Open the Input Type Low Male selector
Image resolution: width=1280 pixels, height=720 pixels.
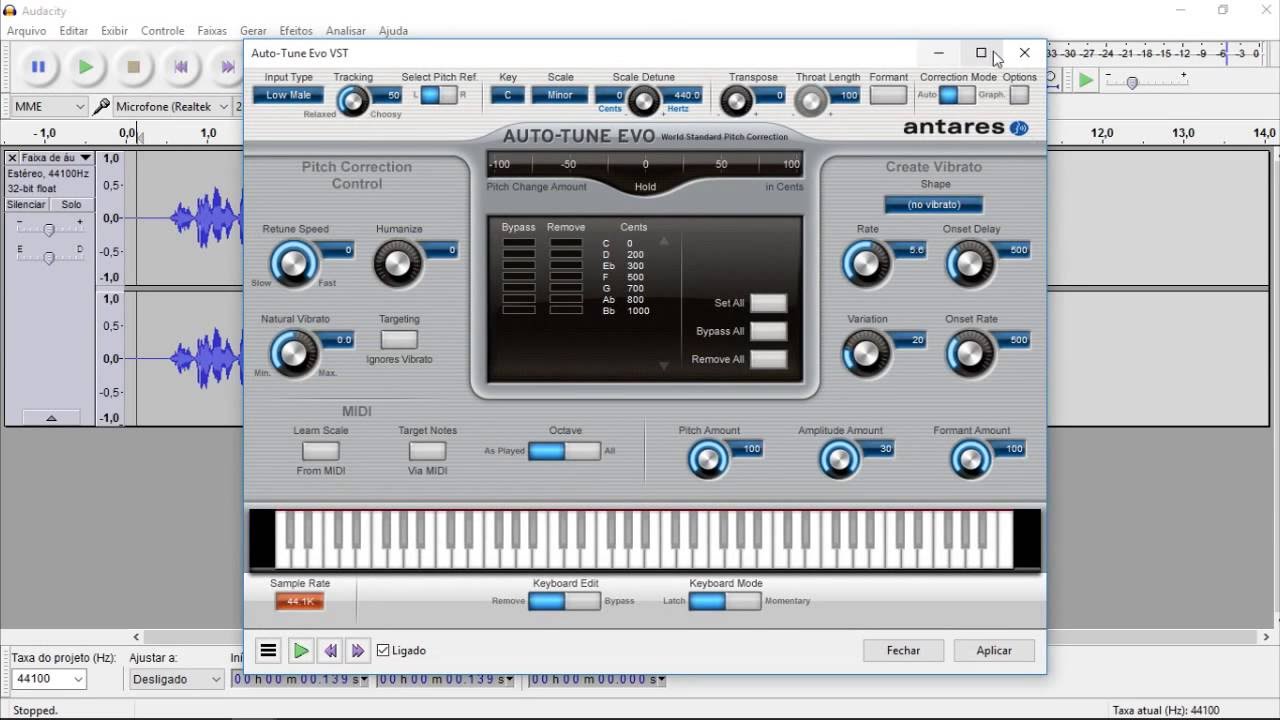tap(288, 95)
